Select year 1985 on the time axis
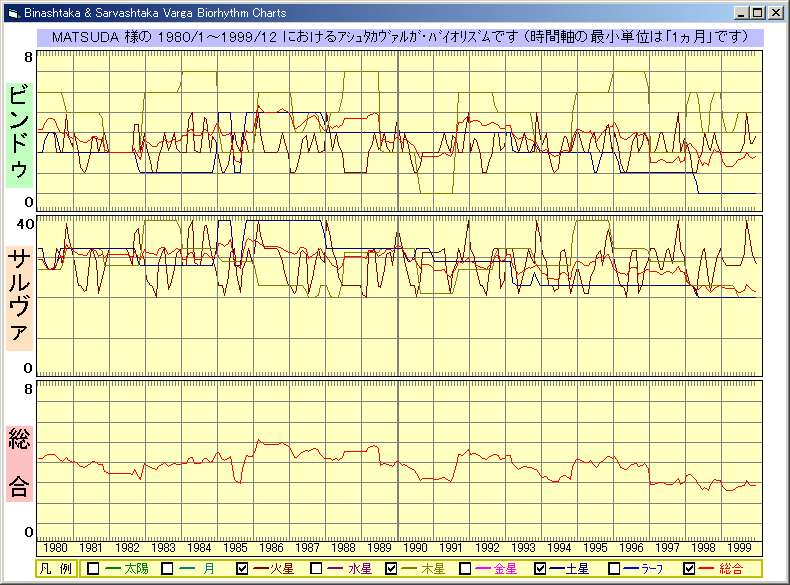The width and height of the screenshot is (790, 585). (x=236, y=548)
